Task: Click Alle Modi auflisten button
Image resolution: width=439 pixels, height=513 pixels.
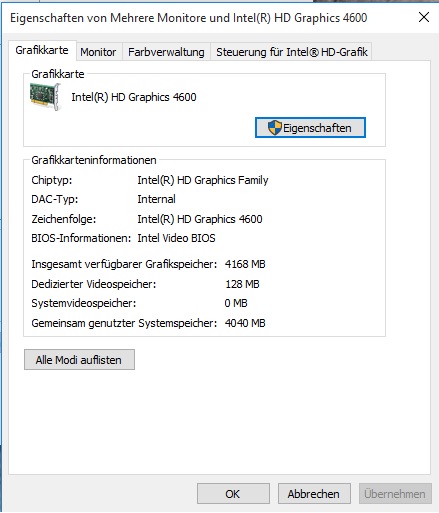Action: point(79,360)
